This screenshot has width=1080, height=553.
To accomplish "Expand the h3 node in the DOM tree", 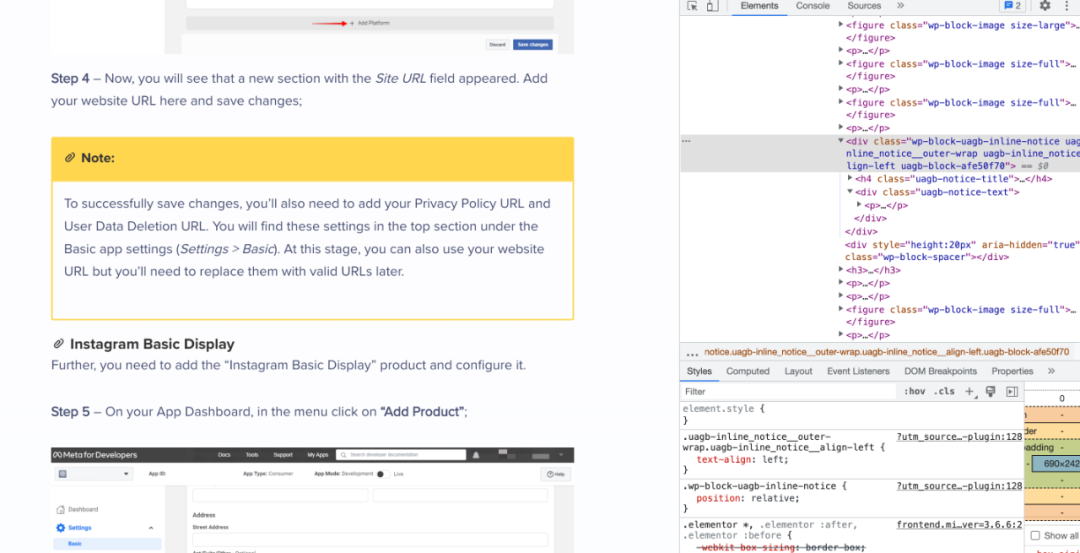I will (x=841, y=270).
